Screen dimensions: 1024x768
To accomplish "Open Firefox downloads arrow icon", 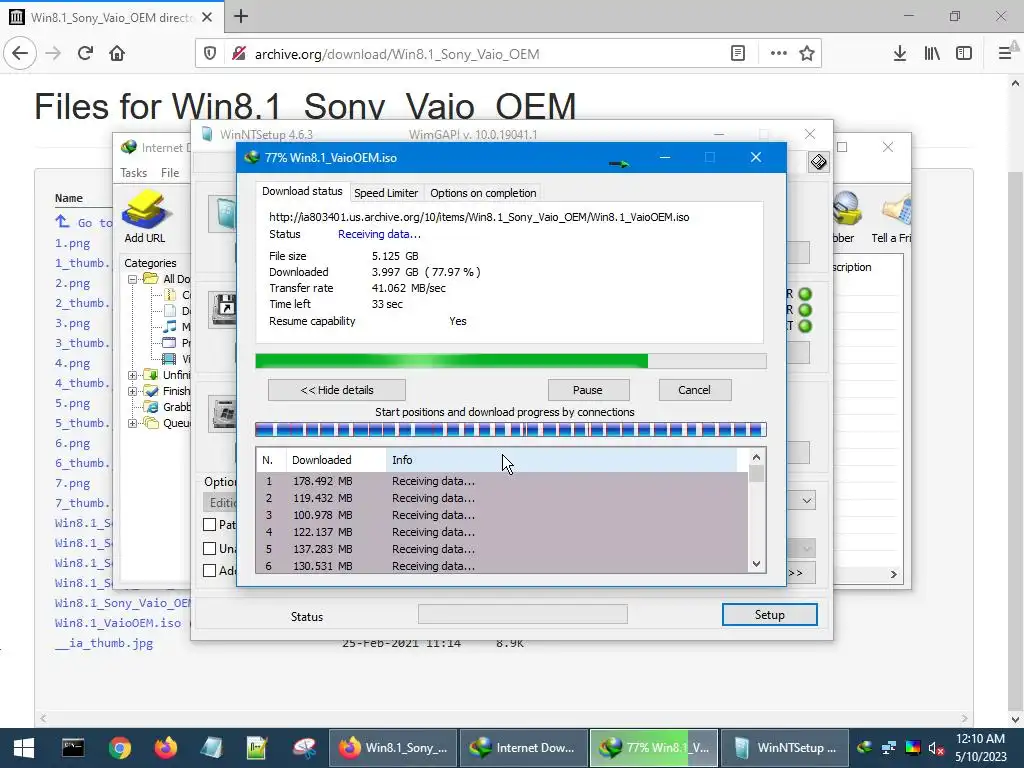I will click(899, 54).
